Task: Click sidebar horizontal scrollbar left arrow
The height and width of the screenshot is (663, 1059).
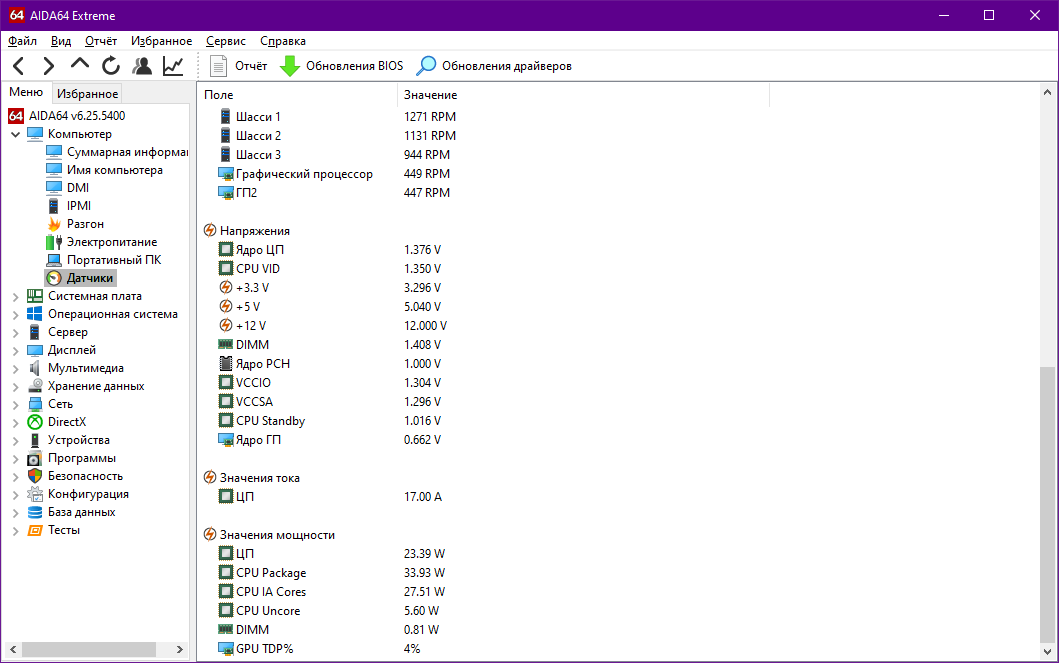Action: point(13,649)
